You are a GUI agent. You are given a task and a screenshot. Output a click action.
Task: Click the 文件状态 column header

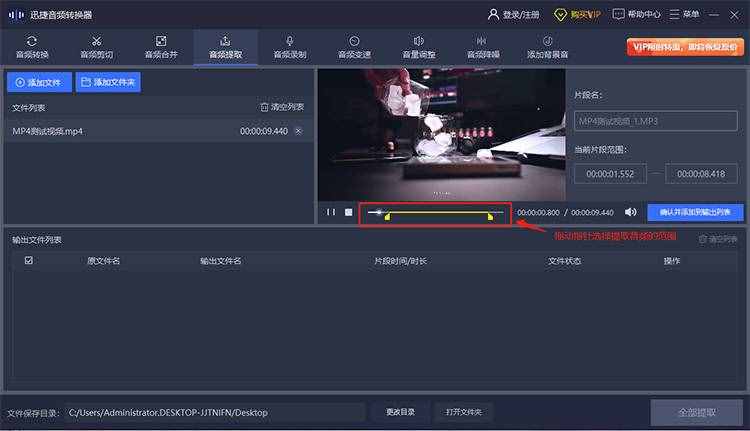point(564,261)
